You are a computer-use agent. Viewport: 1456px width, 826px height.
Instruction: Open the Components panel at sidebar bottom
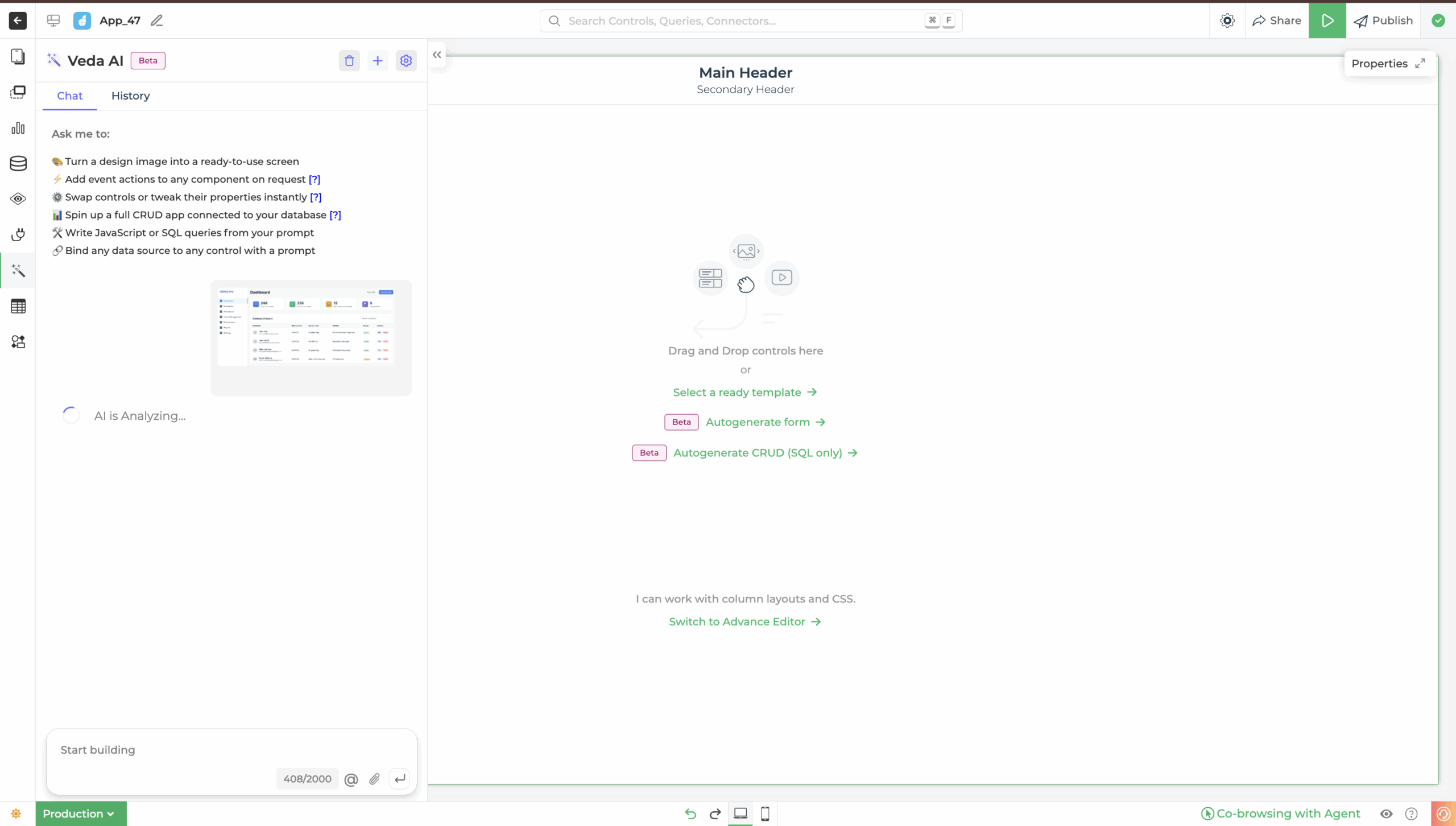(x=18, y=342)
